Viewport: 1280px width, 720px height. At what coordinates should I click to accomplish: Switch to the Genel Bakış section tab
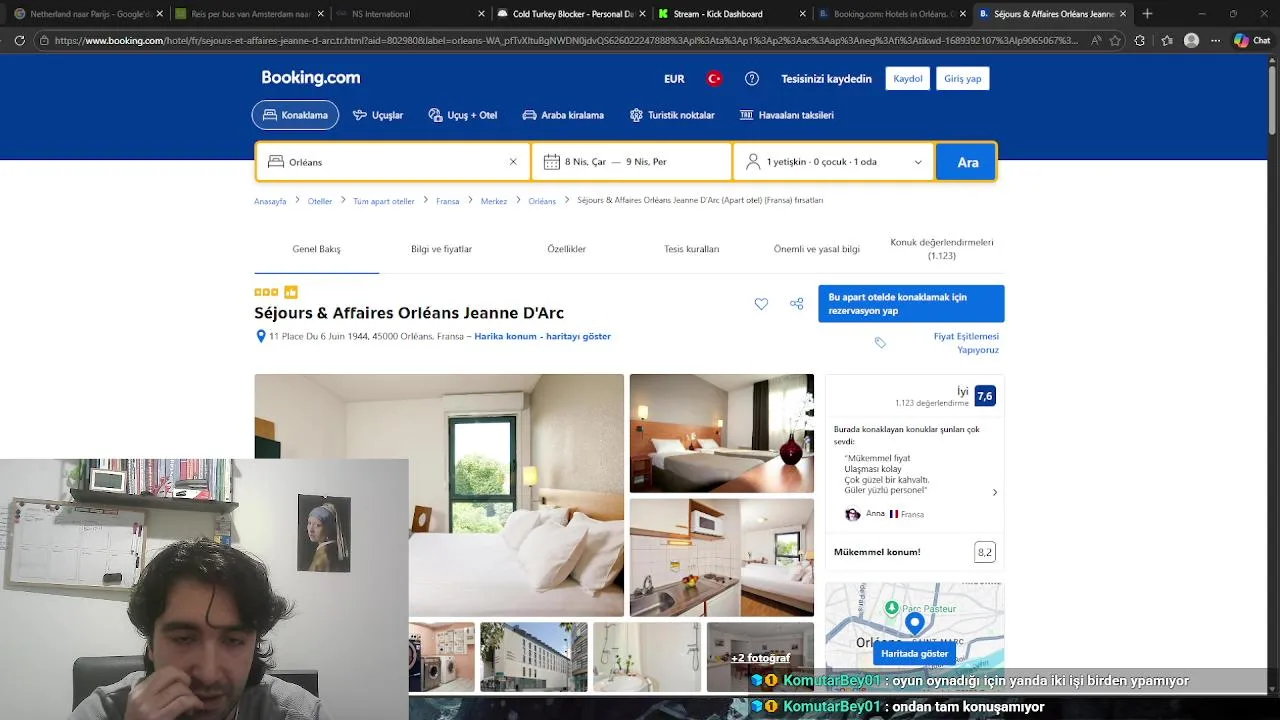[316, 249]
